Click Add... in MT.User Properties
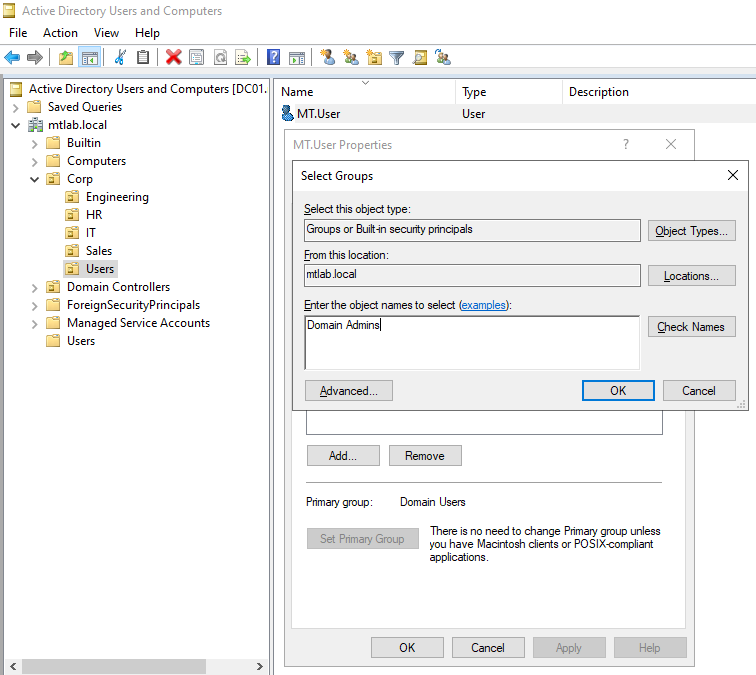756x675 pixels. pos(343,456)
